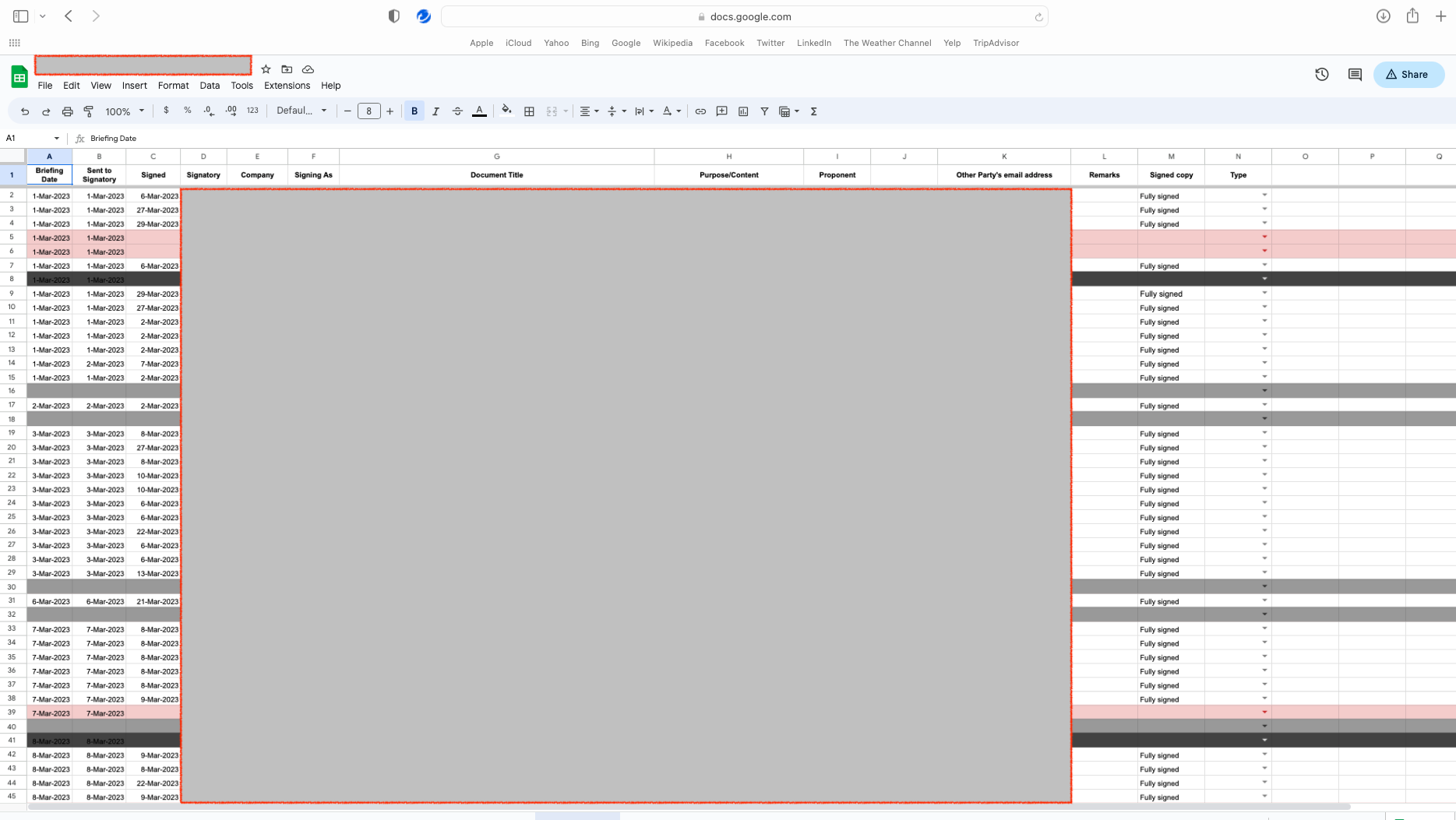
Task: Print the spreadsheet
Action: (68, 111)
